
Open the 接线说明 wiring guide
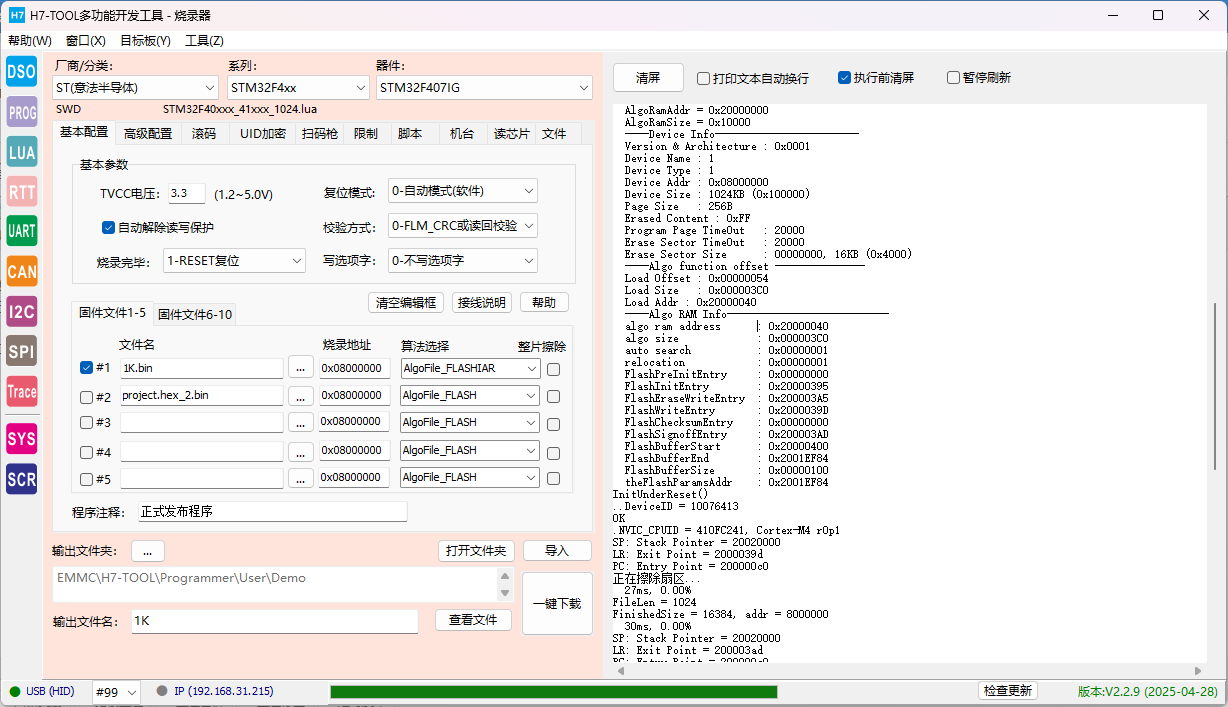481,302
